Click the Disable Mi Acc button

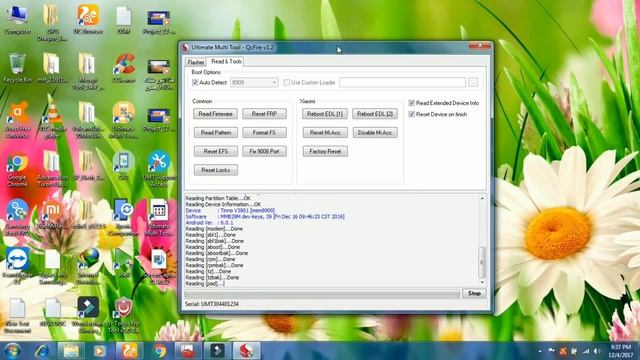pyautogui.click(x=375, y=133)
